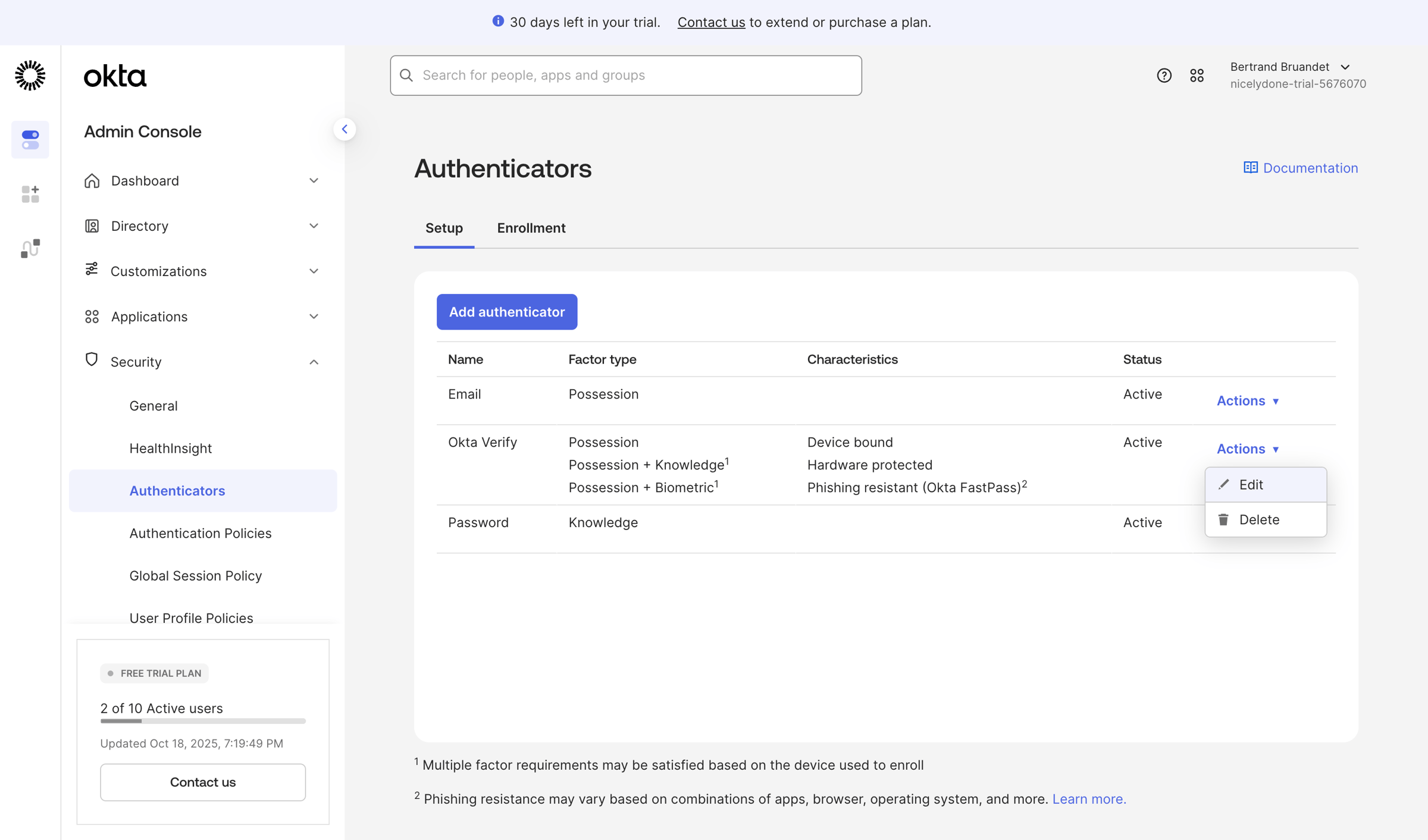Screen dimensions: 1428x840
Task: Open the Bertrand Bruandet account dropdown
Action: (1290, 67)
